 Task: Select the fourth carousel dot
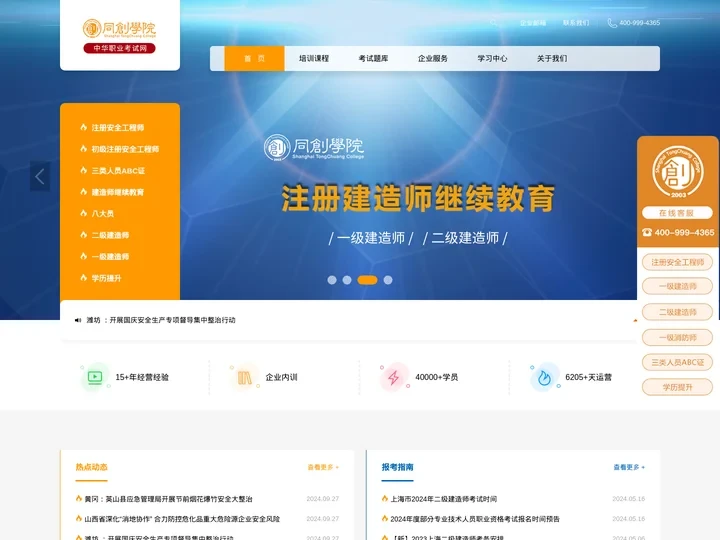[x=388, y=280]
